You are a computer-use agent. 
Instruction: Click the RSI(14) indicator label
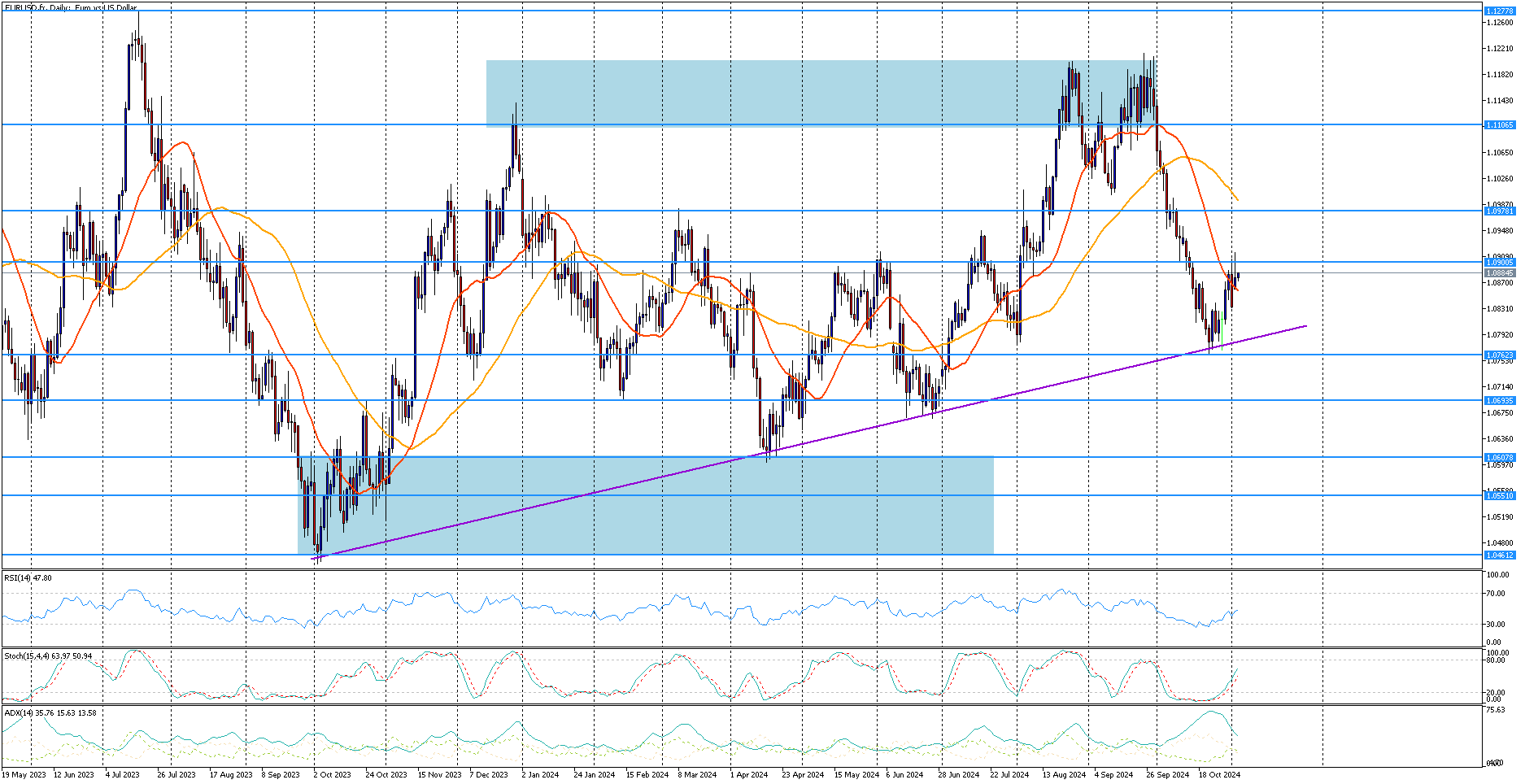point(28,577)
